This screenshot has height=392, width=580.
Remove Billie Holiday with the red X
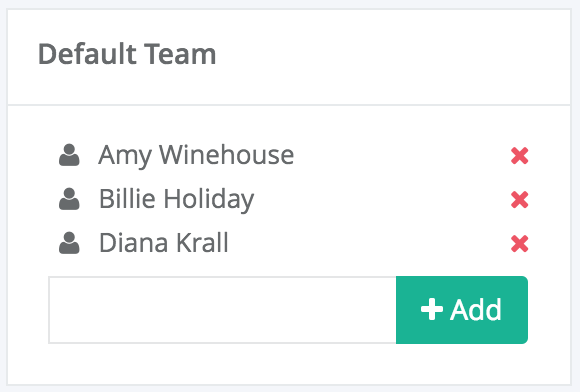(x=519, y=199)
